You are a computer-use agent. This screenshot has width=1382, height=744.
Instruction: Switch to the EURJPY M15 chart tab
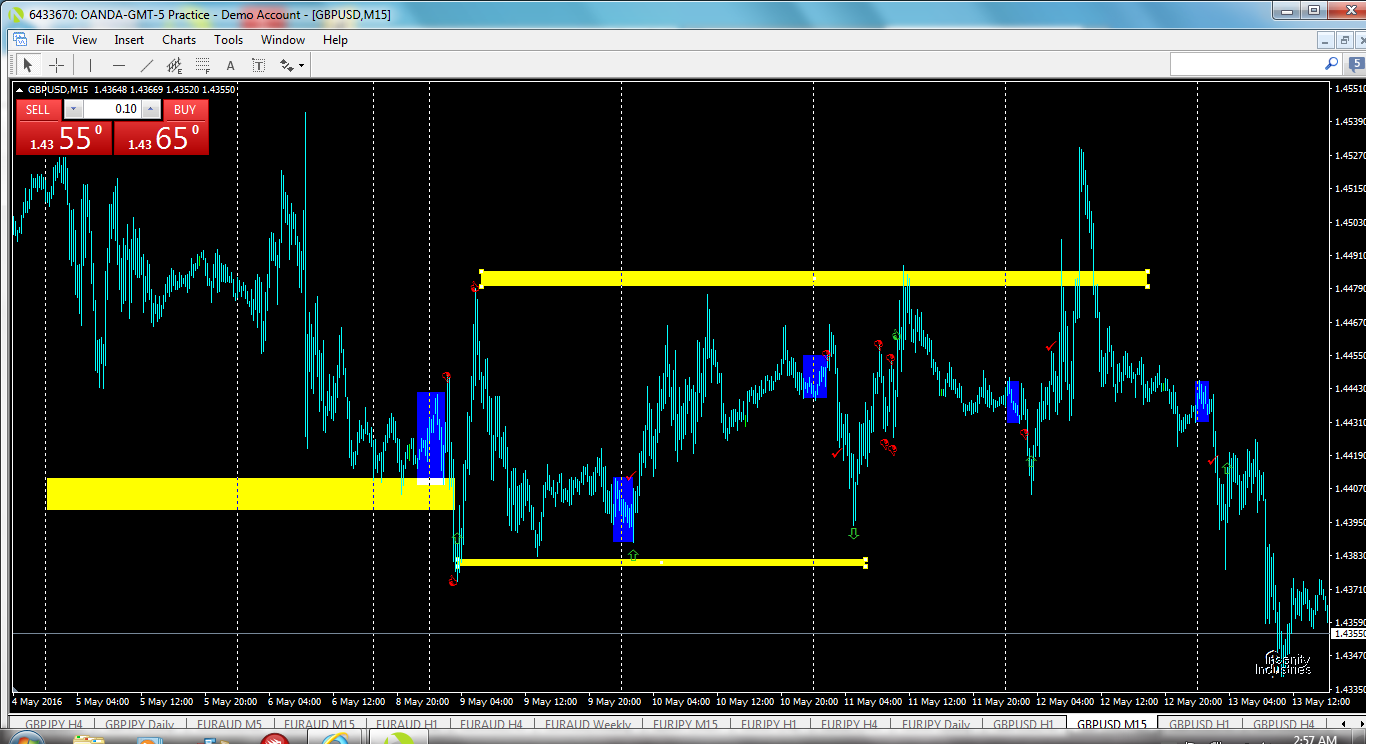pyautogui.click(x=685, y=725)
